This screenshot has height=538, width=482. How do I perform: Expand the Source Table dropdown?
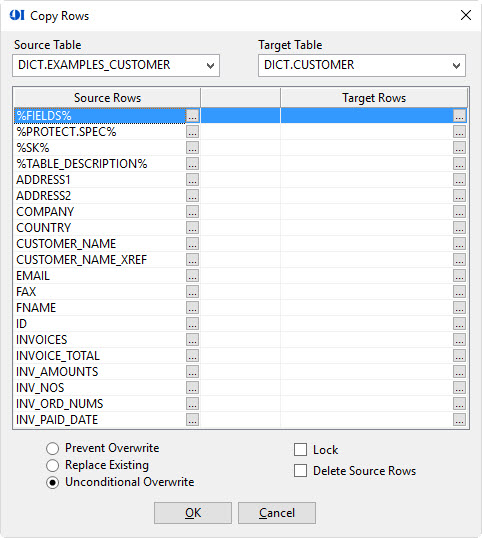point(116,65)
